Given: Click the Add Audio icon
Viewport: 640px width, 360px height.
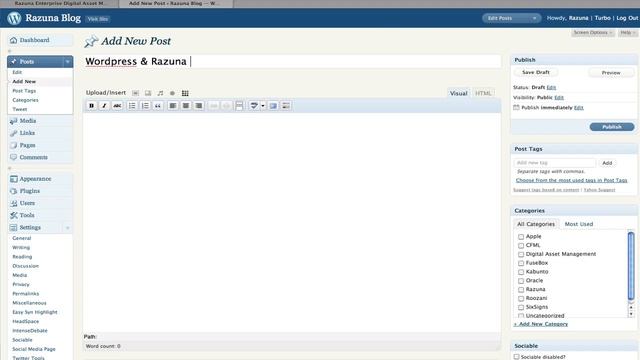Looking at the screenshot, I should pyautogui.click(x=160, y=93).
